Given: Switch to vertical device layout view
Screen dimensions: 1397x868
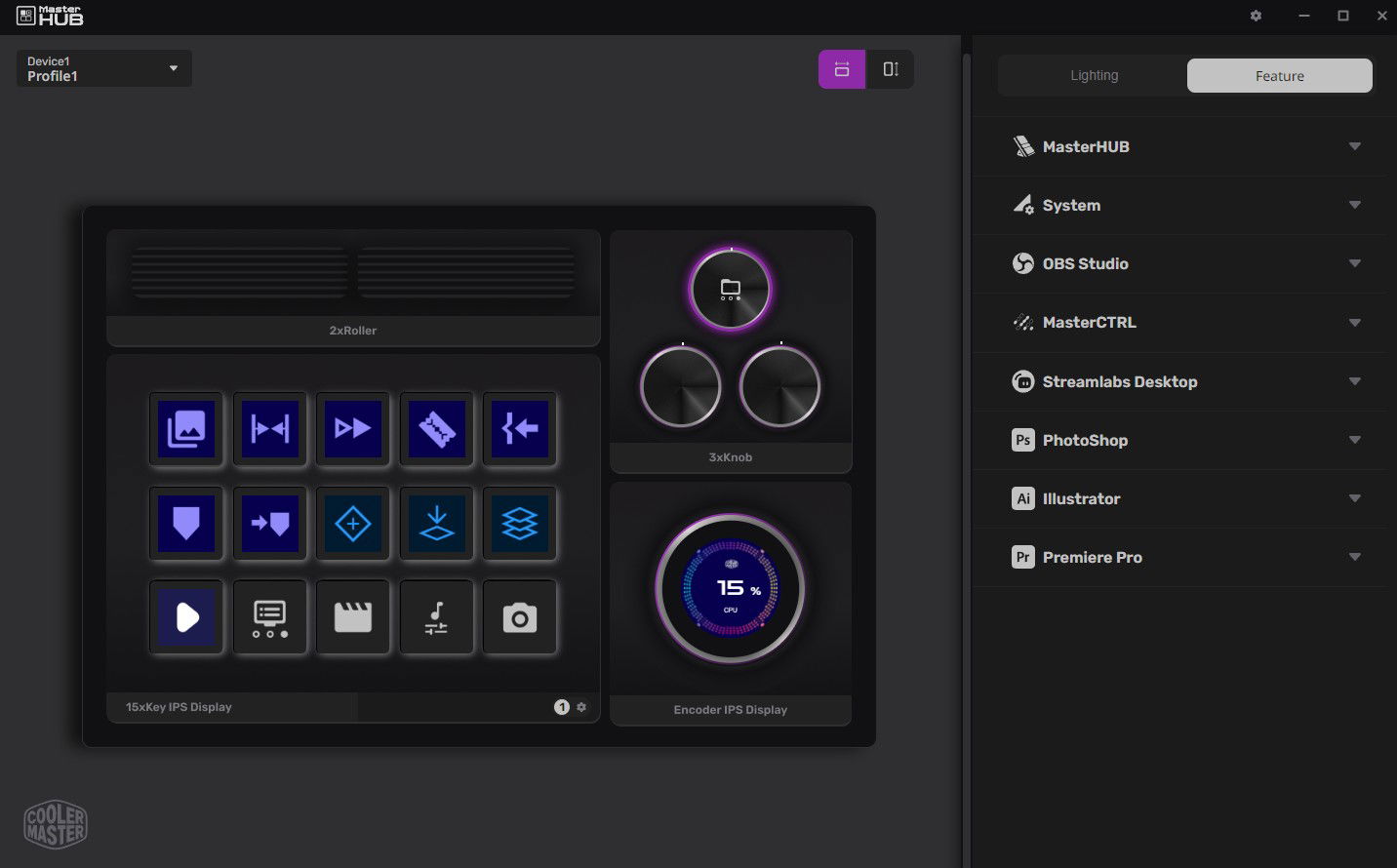Looking at the screenshot, I should pyautogui.click(x=890, y=69).
